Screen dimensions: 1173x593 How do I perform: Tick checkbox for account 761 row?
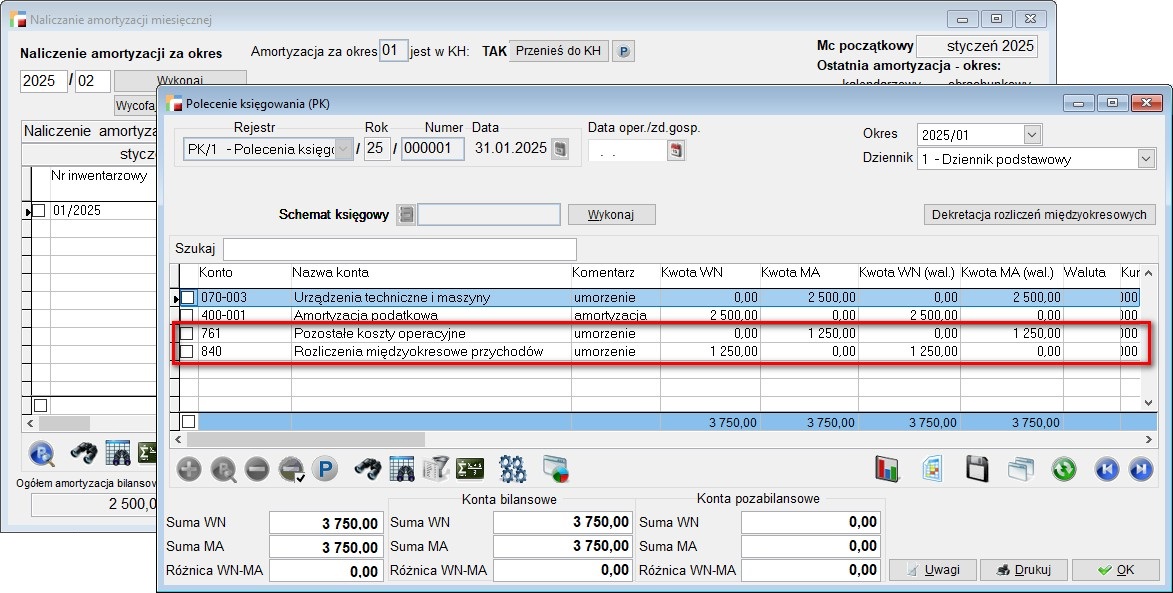[x=188, y=333]
